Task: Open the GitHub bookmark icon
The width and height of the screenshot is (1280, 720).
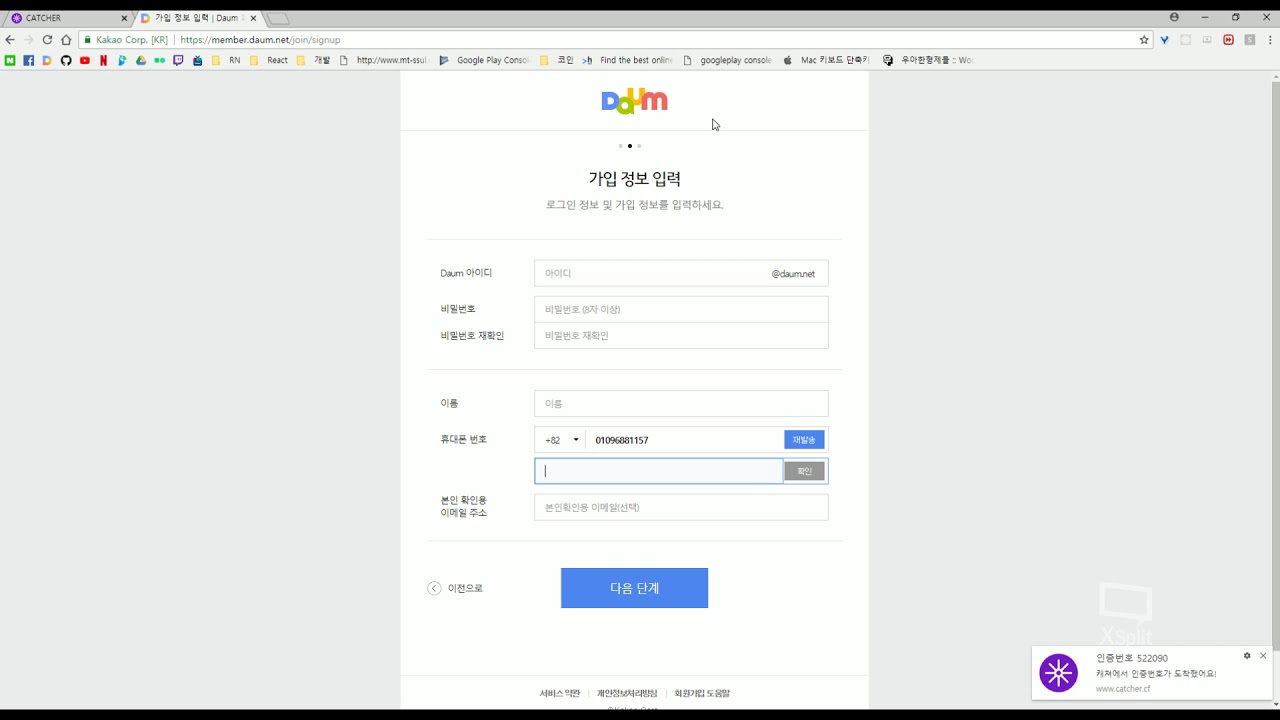Action: point(66,60)
